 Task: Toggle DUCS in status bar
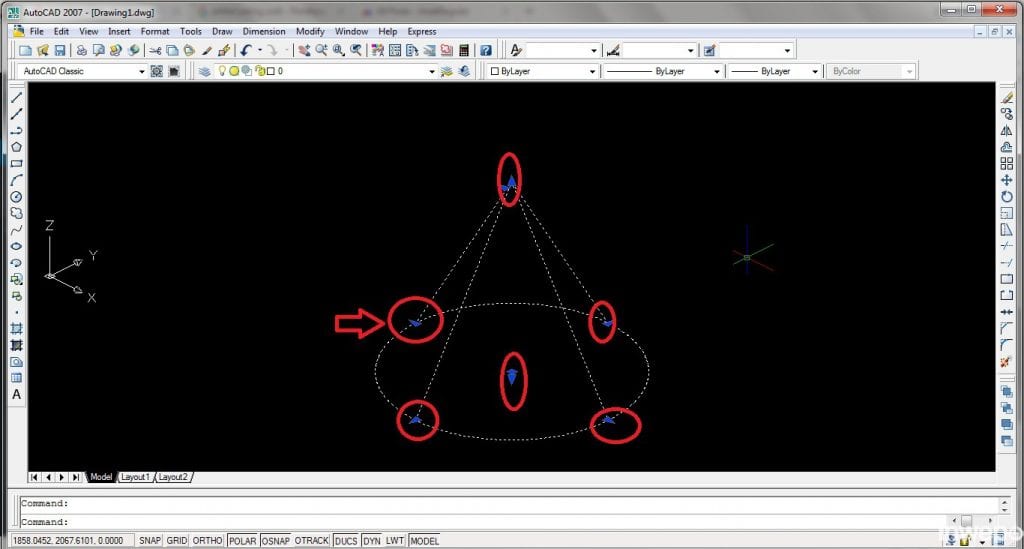pyautogui.click(x=345, y=541)
